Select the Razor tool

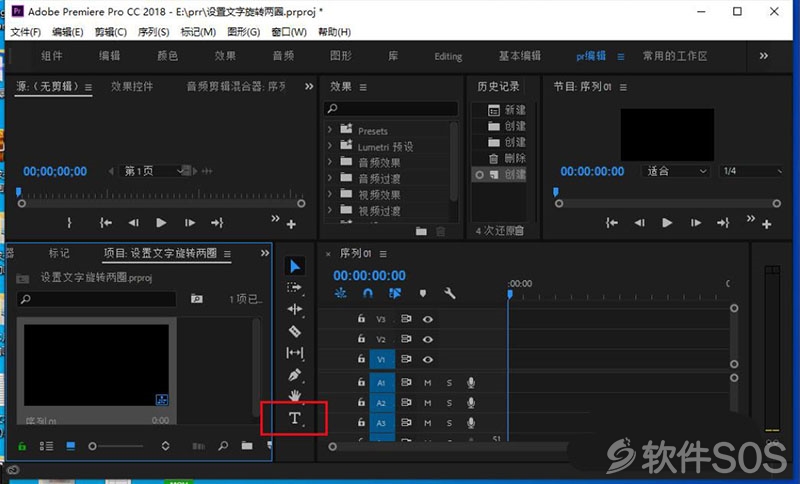coord(294,331)
